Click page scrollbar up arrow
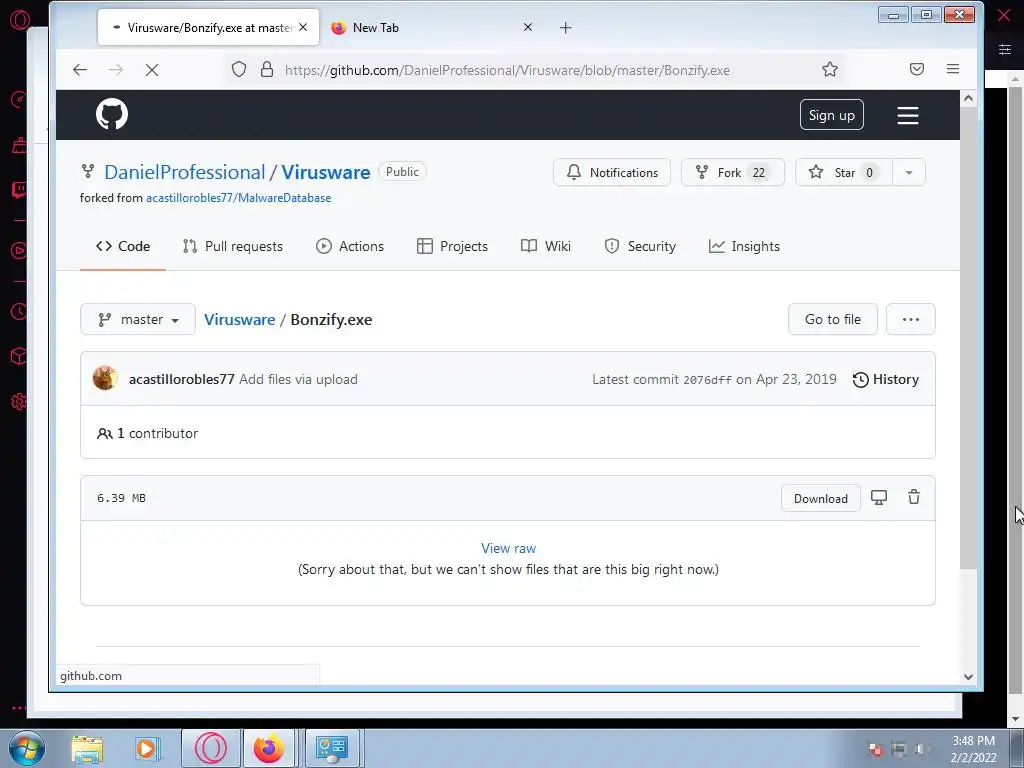Image resolution: width=1024 pixels, height=768 pixels. pyautogui.click(x=968, y=98)
